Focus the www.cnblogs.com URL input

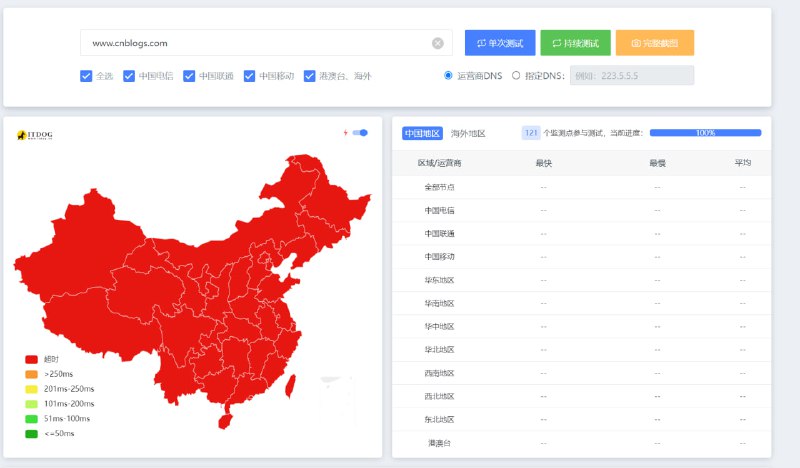coord(265,43)
